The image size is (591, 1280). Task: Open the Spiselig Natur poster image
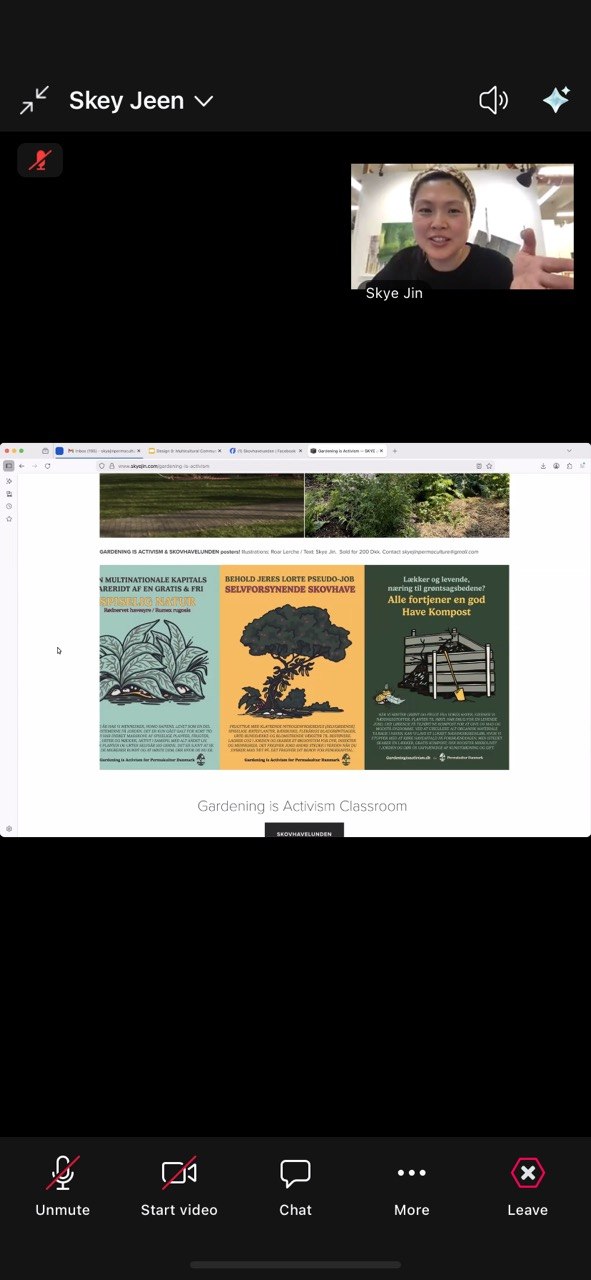(159, 667)
